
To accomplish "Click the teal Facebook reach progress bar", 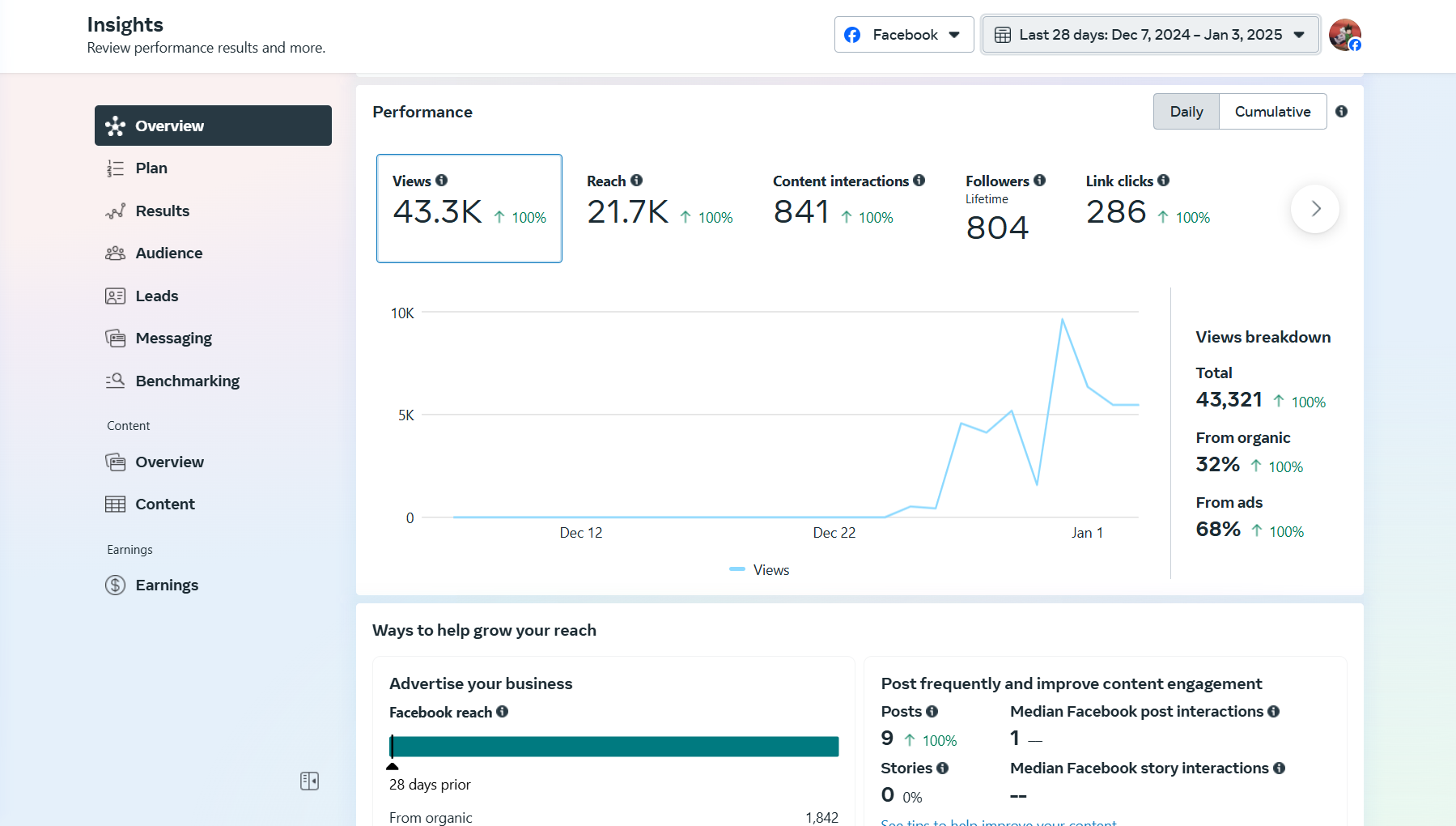I will pos(614,747).
